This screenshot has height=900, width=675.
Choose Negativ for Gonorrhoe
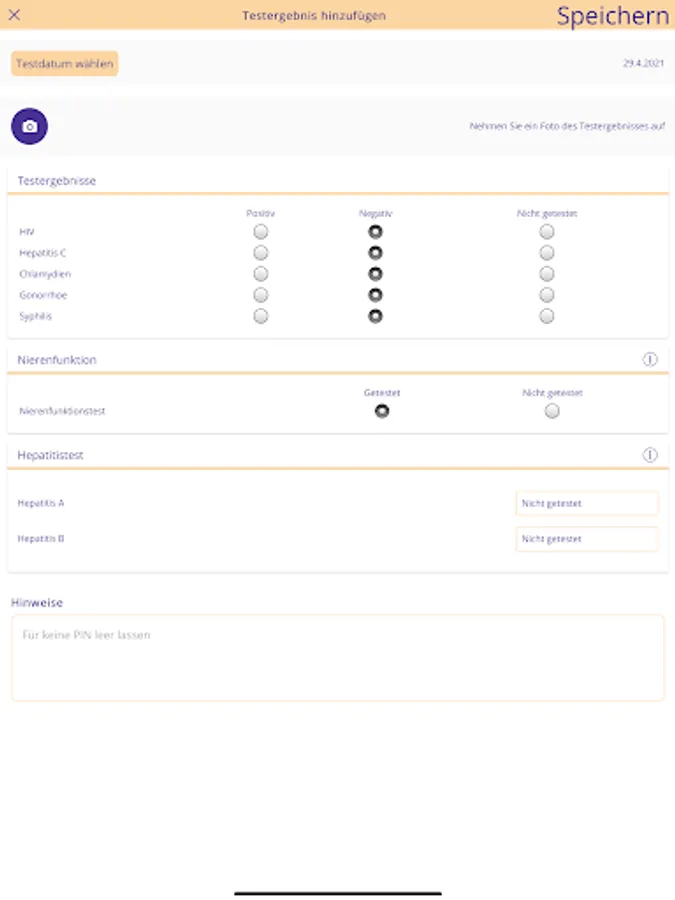375,295
